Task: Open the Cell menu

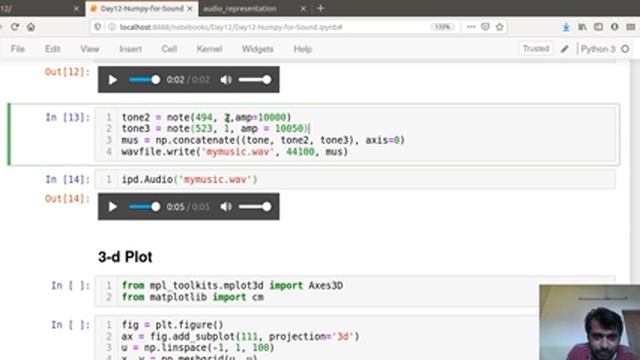Action: pos(169,49)
